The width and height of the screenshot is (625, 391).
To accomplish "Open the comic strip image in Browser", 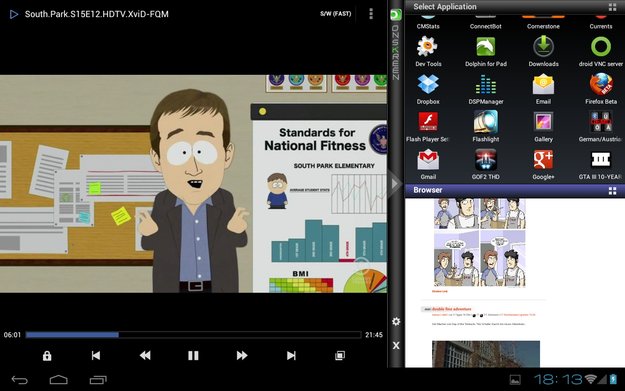I will (480, 243).
